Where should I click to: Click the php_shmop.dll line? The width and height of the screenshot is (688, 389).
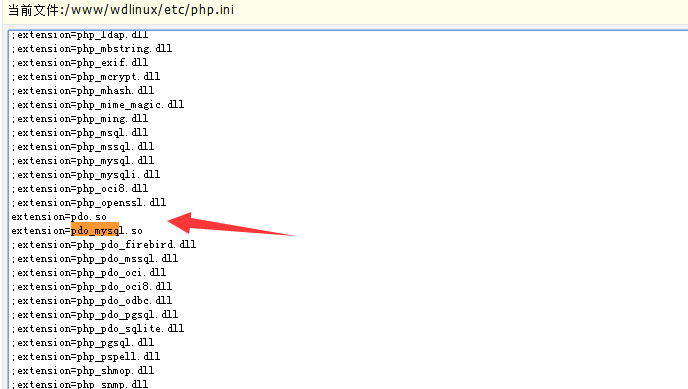click(x=82, y=371)
